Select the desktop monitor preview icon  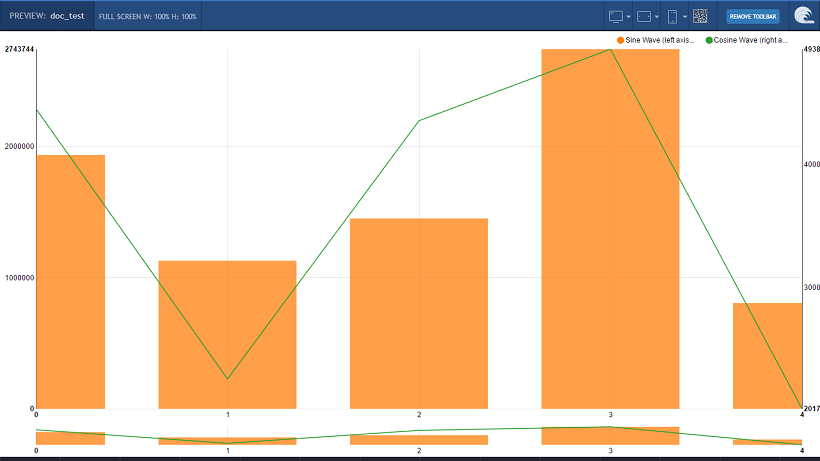(616, 16)
